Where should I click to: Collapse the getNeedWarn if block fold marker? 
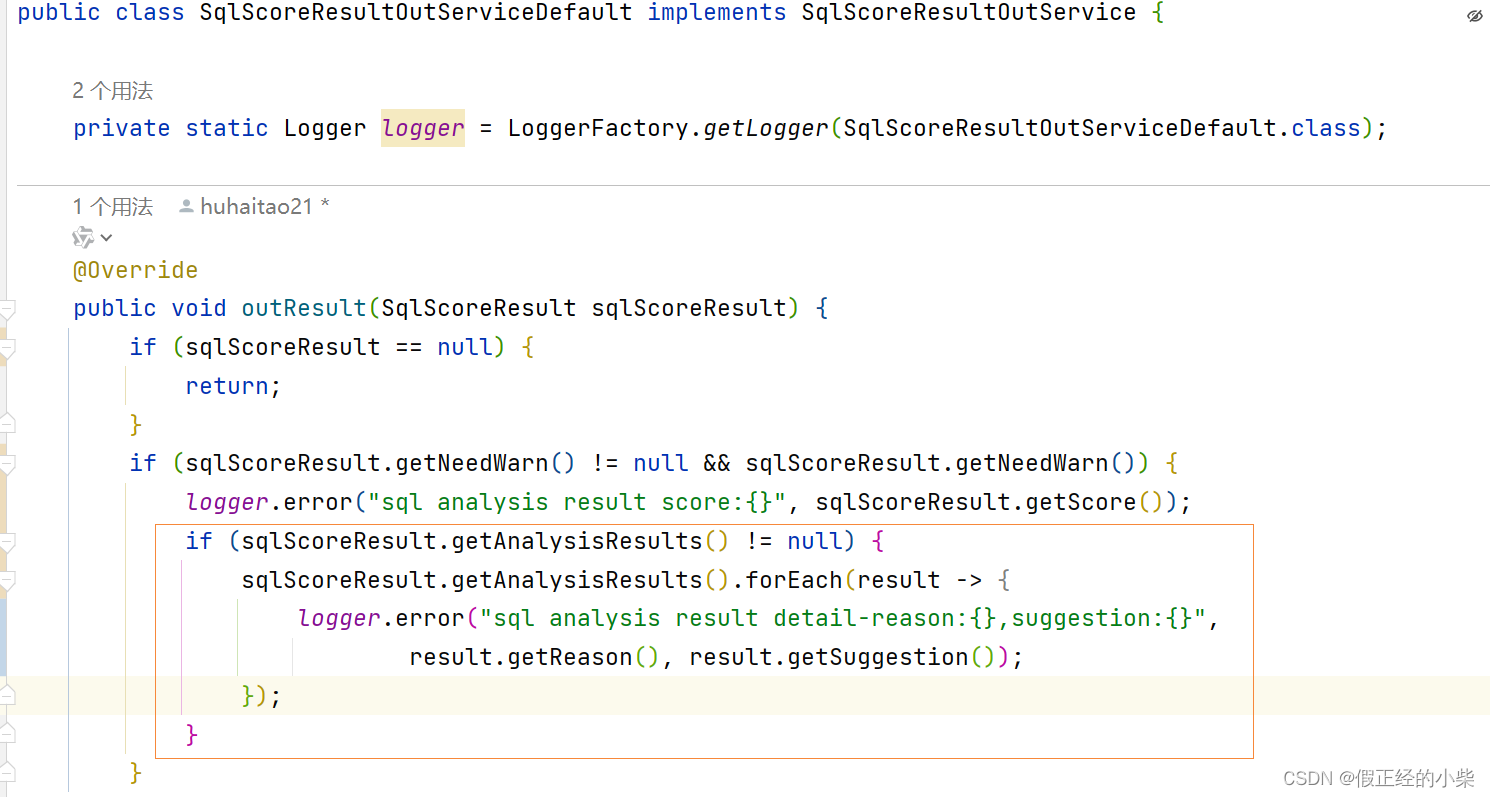pyautogui.click(x=6, y=465)
